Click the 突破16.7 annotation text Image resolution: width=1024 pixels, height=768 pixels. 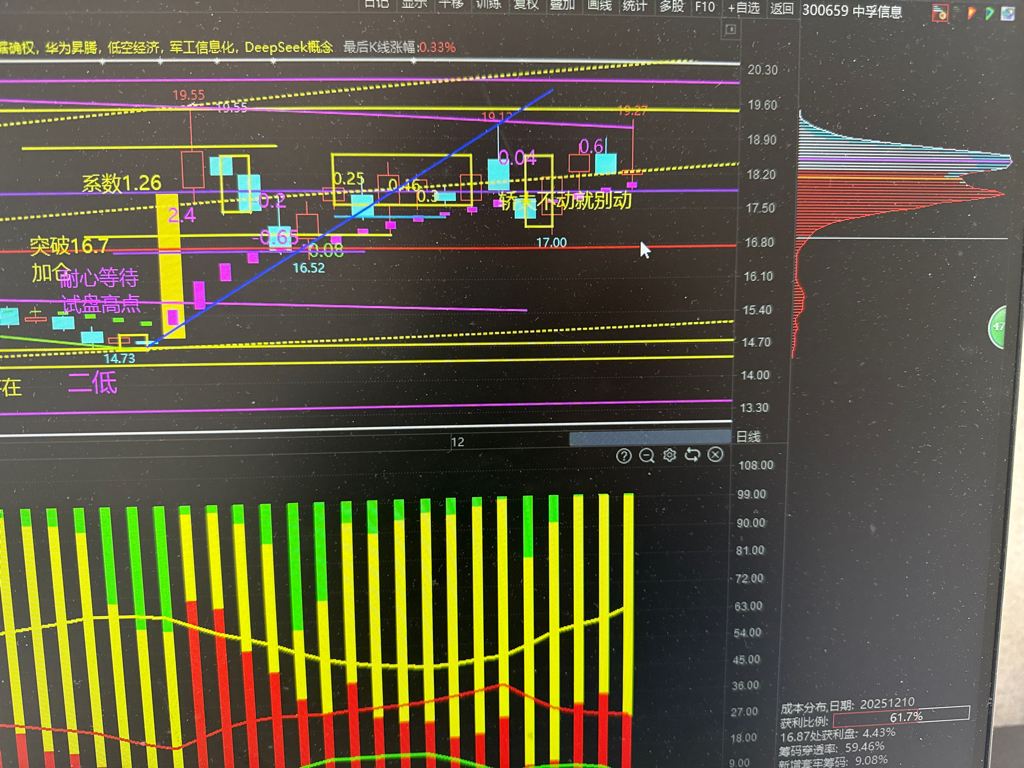[69, 246]
